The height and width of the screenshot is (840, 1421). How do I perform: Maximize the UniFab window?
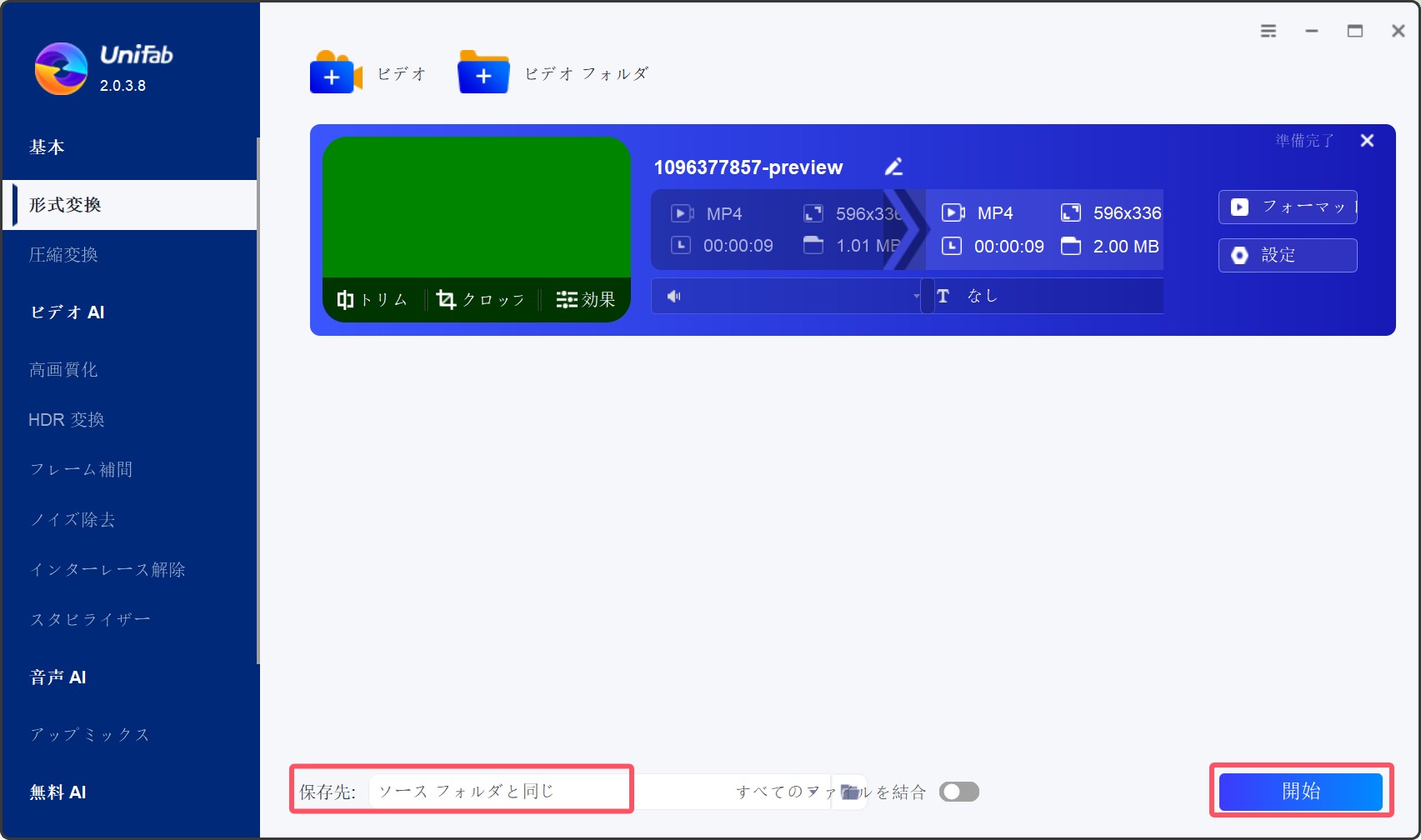tap(1355, 31)
